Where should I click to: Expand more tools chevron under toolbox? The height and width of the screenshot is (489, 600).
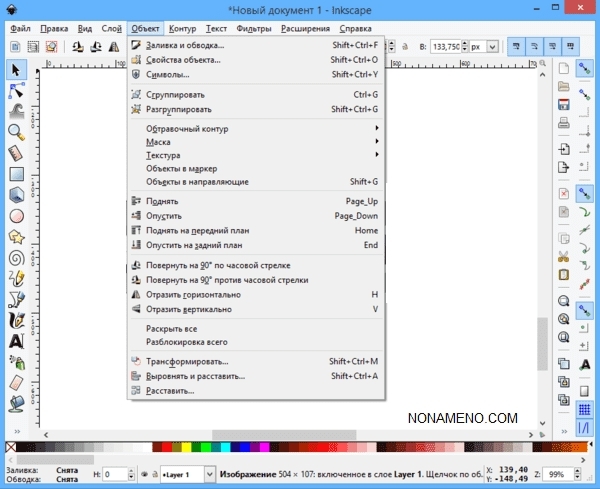(17, 431)
